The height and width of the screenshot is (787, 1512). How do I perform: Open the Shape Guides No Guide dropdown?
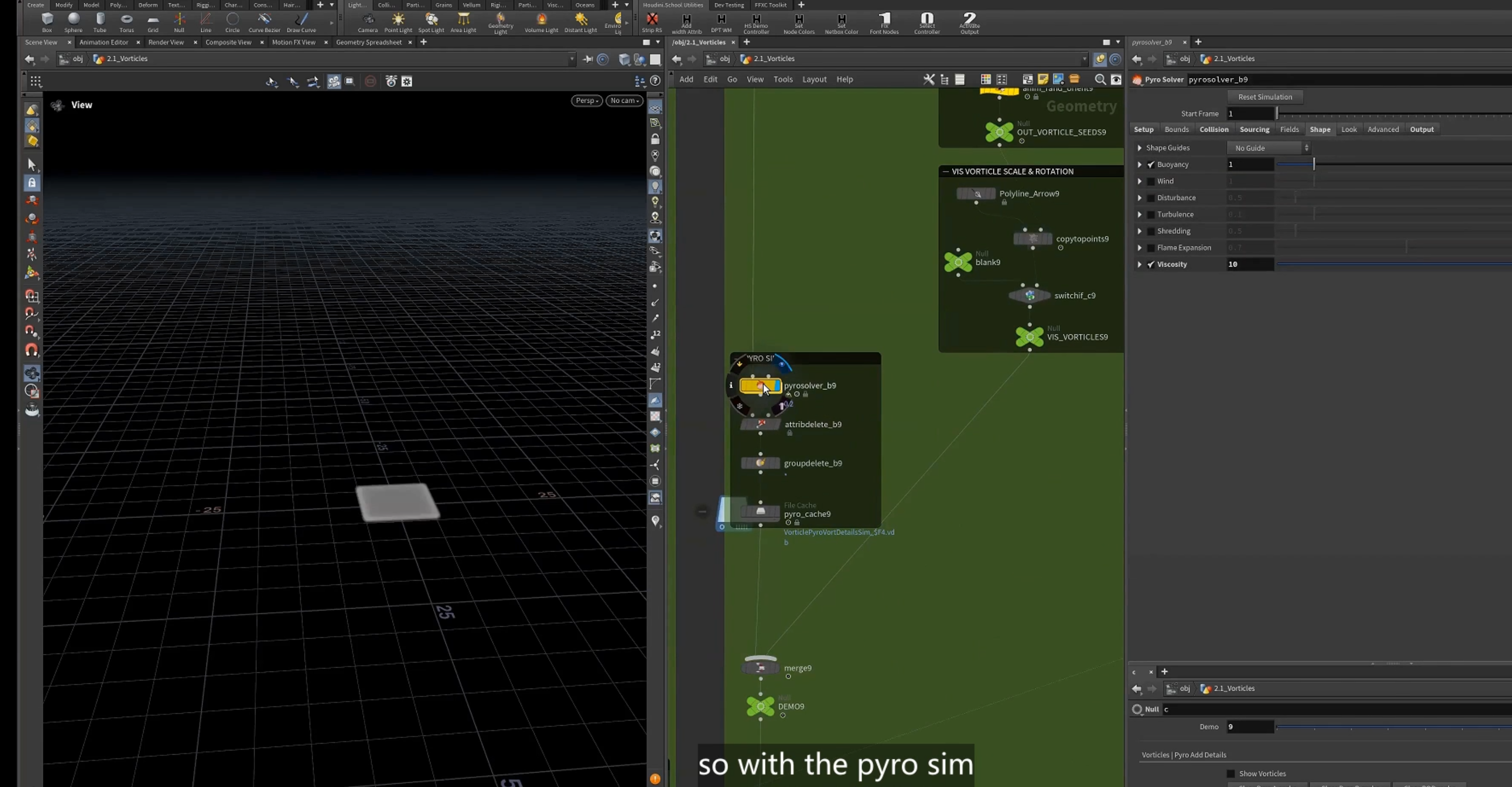click(1269, 148)
